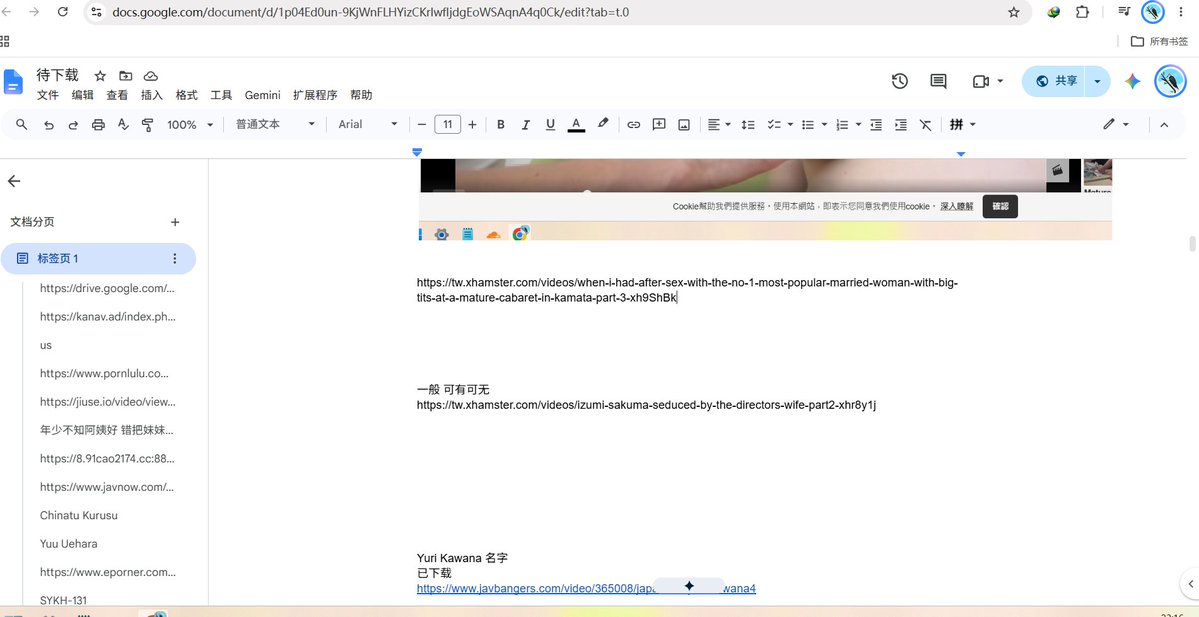Open Arial font dropdown
The width and height of the screenshot is (1199, 617).
point(368,125)
